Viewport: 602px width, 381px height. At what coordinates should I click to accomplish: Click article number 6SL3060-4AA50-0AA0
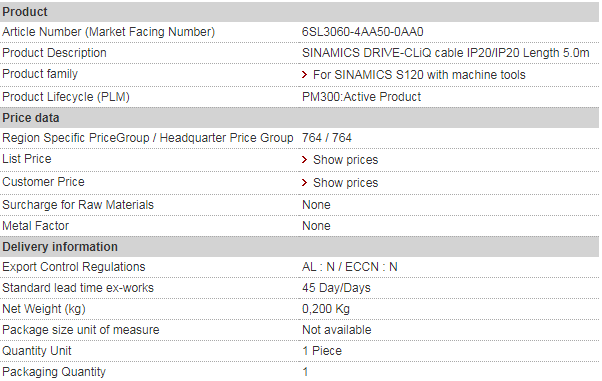362,31
